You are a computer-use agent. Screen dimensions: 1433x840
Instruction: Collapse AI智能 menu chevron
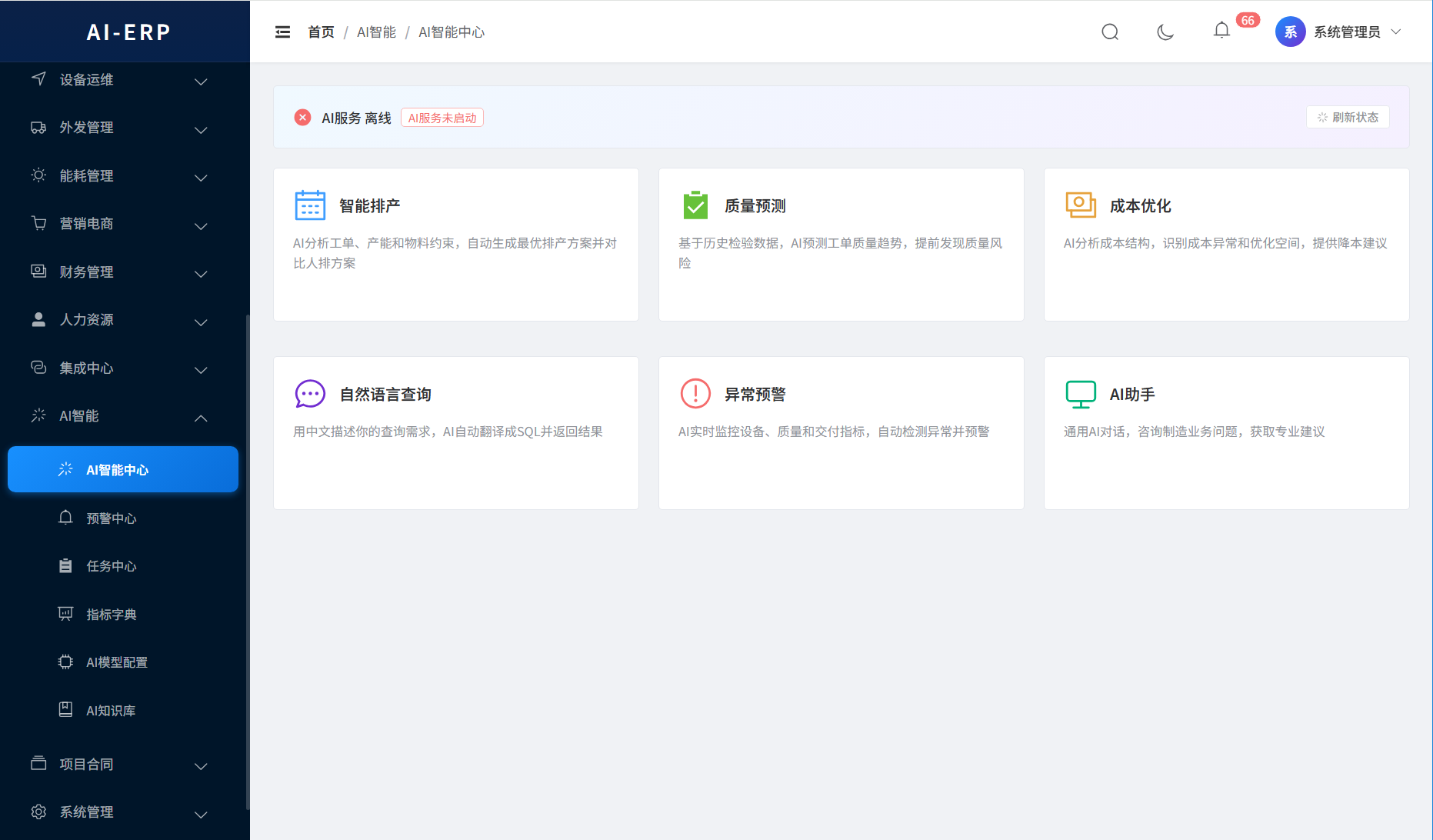pyautogui.click(x=201, y=418)
